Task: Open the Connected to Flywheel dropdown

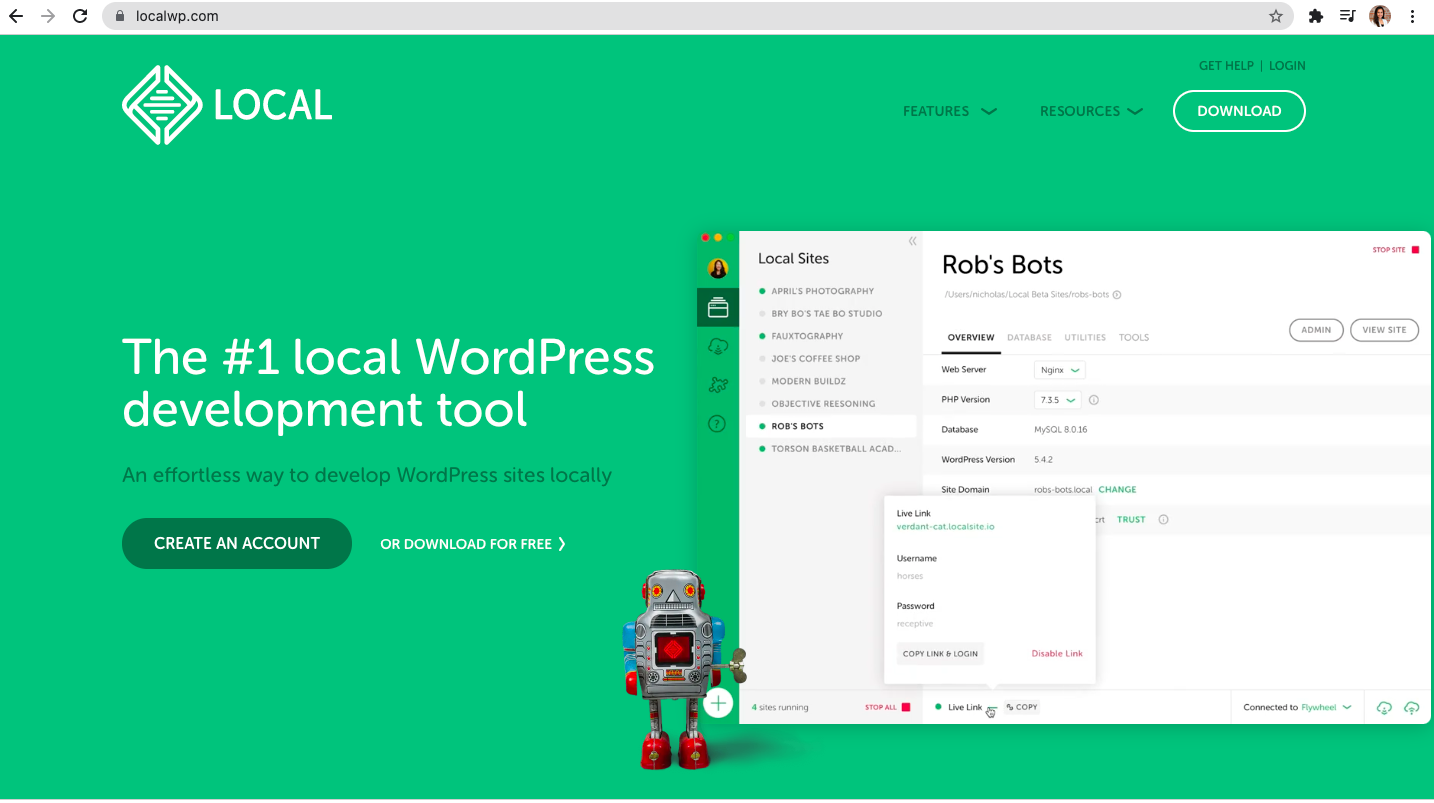Action: [1297, 707]
